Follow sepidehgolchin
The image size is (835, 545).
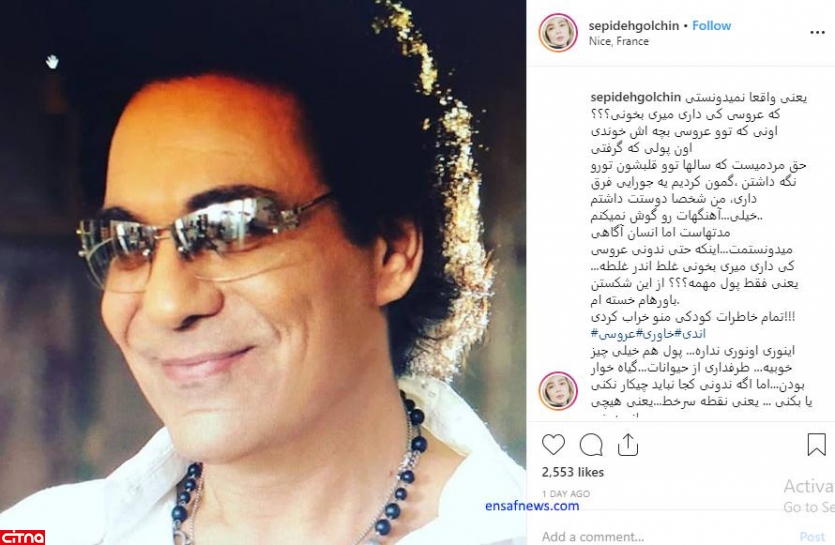[711, 26]
